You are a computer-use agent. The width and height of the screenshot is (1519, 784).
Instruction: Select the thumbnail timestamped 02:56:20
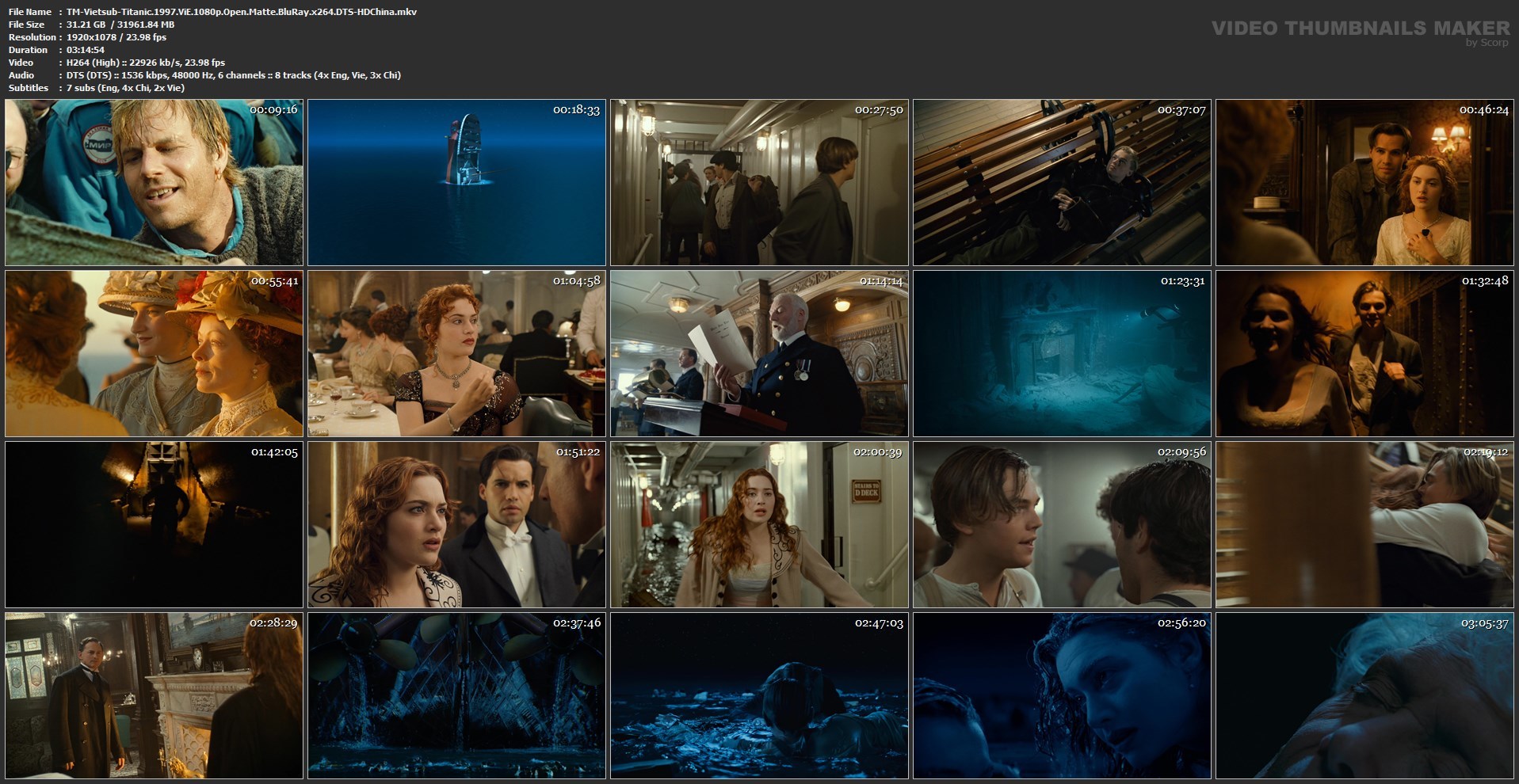(1062, 695)
